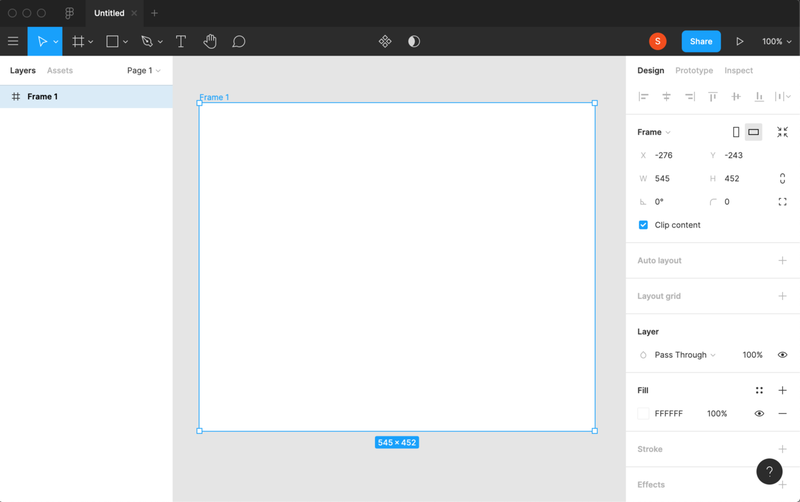The height and width of the screenshot is (502, 800).
Task: Open a new tab with plus
Action: 154,13
